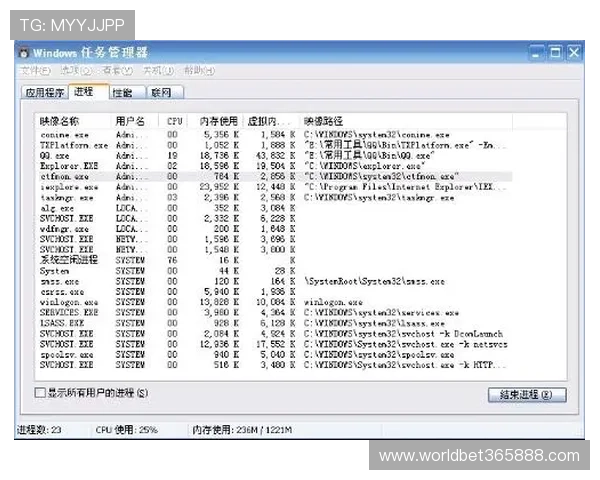Sort by CPU column header
600x480 pixels.
(174, 121)
